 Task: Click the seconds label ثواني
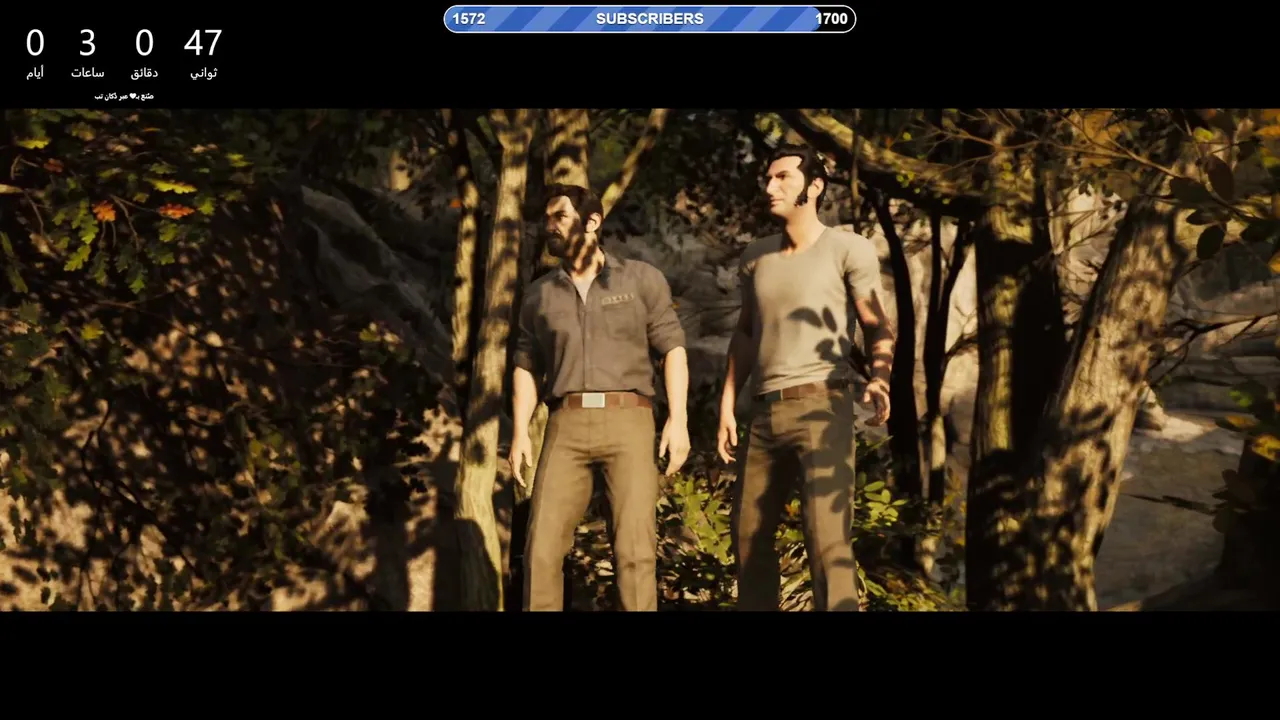(x=203, y=73)
